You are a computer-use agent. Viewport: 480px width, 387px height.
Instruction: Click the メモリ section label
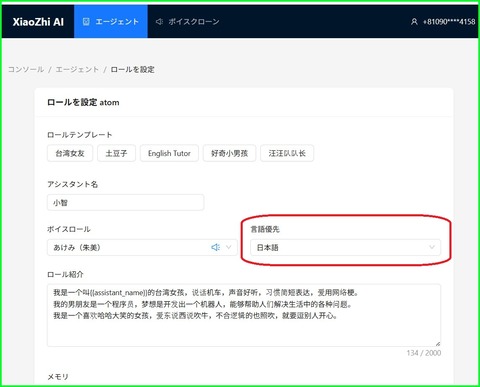click(58, 377)
